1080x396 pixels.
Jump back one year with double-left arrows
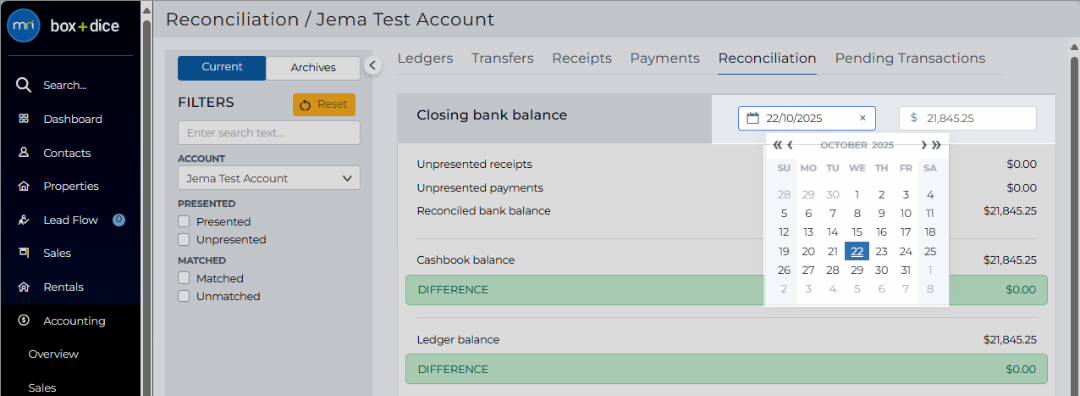778,145
